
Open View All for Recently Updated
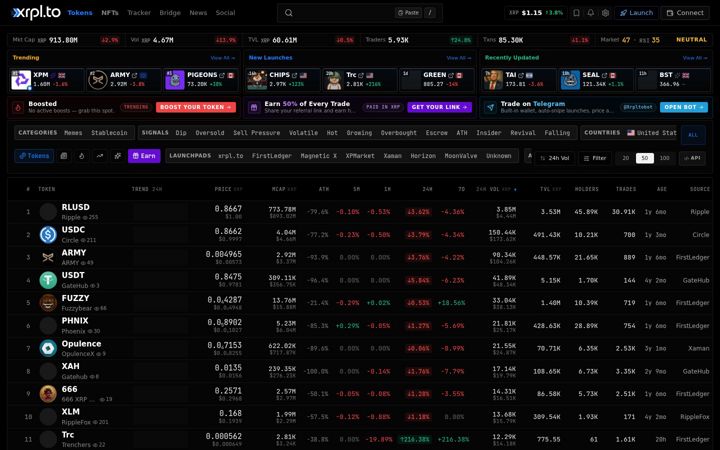click(x=695, y=58)
